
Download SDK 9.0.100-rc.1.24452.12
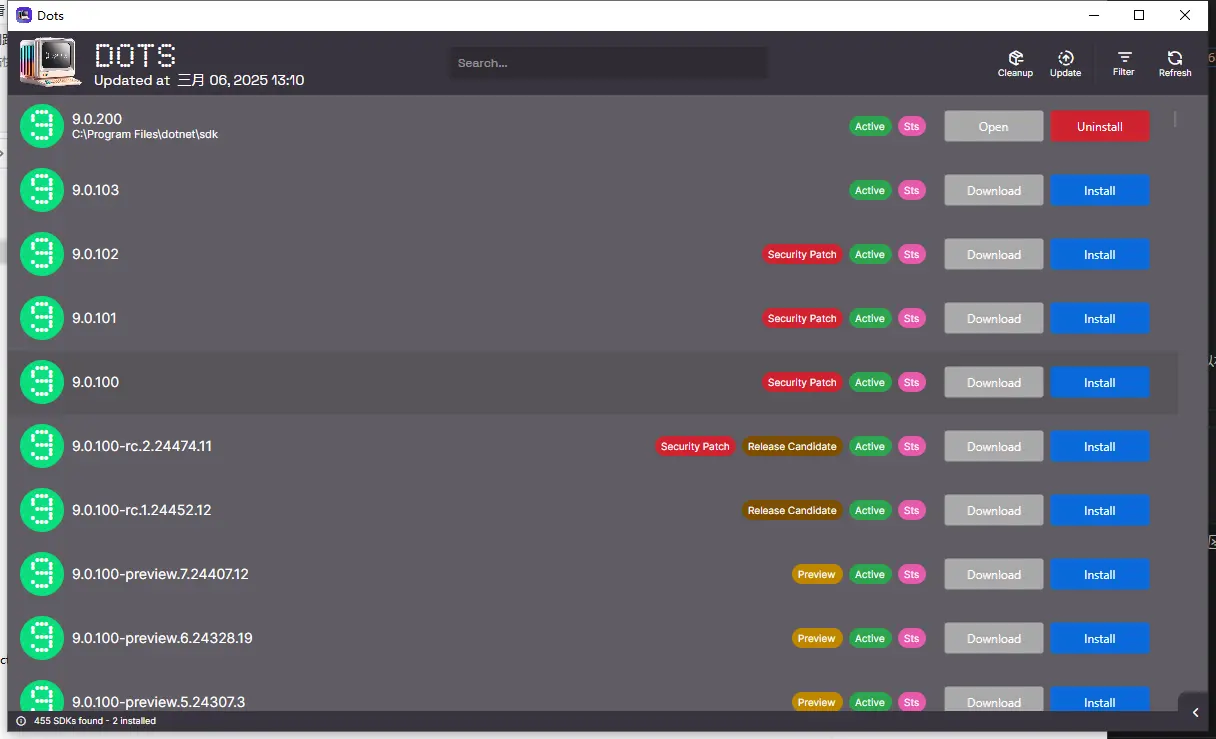point(994,511)
